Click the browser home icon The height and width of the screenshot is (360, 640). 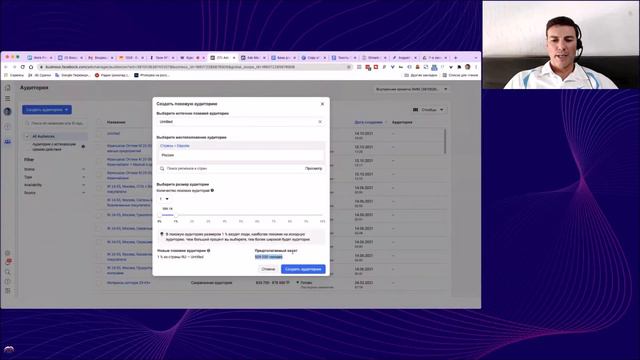[x=31, y=67]
